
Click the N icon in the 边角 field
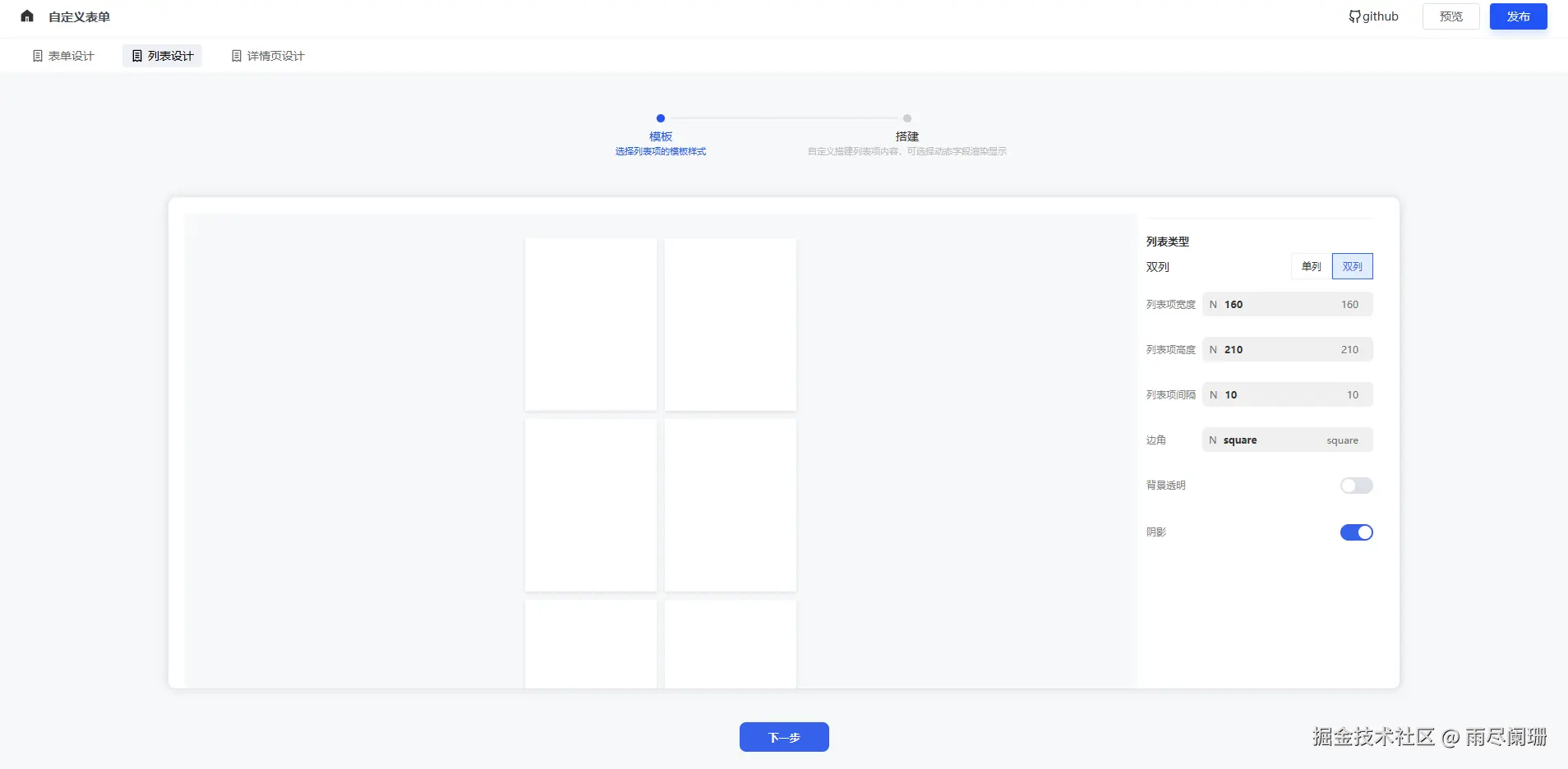(1214, 440)
